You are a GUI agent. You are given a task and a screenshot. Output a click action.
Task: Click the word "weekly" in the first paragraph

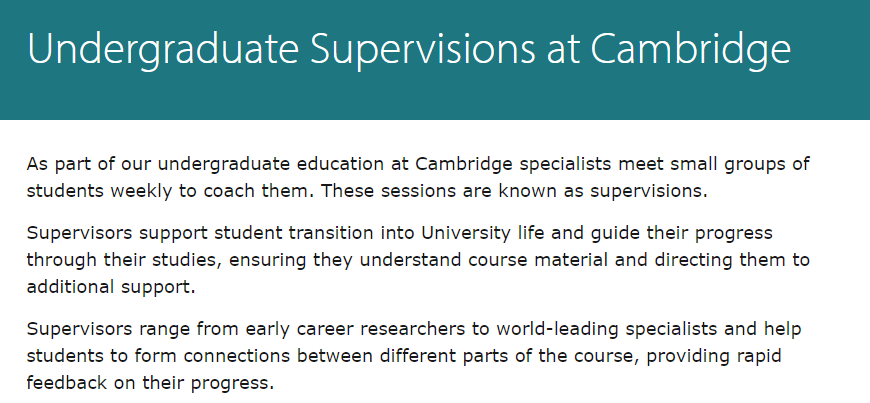[141, 192]
